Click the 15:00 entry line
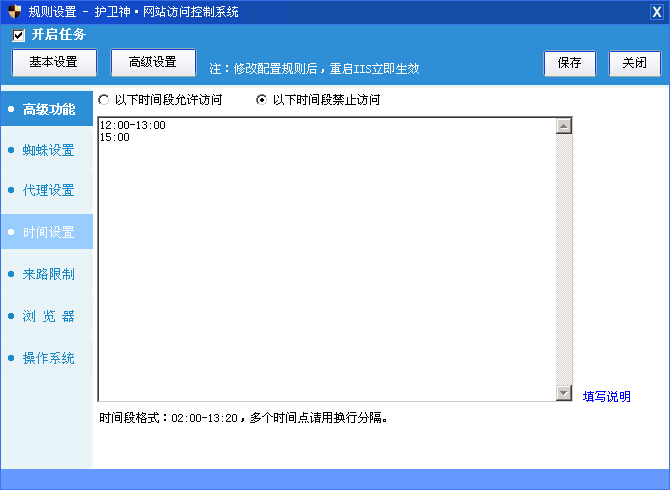This screenshot has width=670, height=490. pos(115,137)
